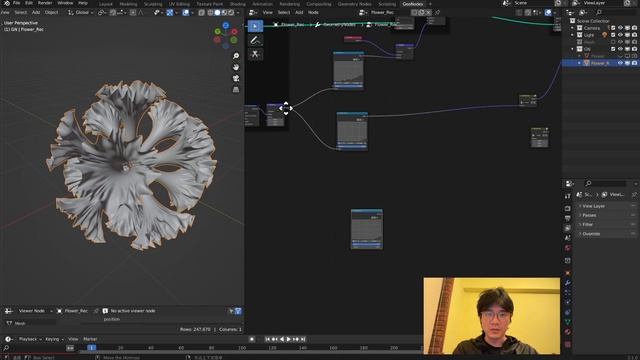Open the Keying dropdown in timeline
The width and height of the screenshot is (640, 360).
coord(54,339)
